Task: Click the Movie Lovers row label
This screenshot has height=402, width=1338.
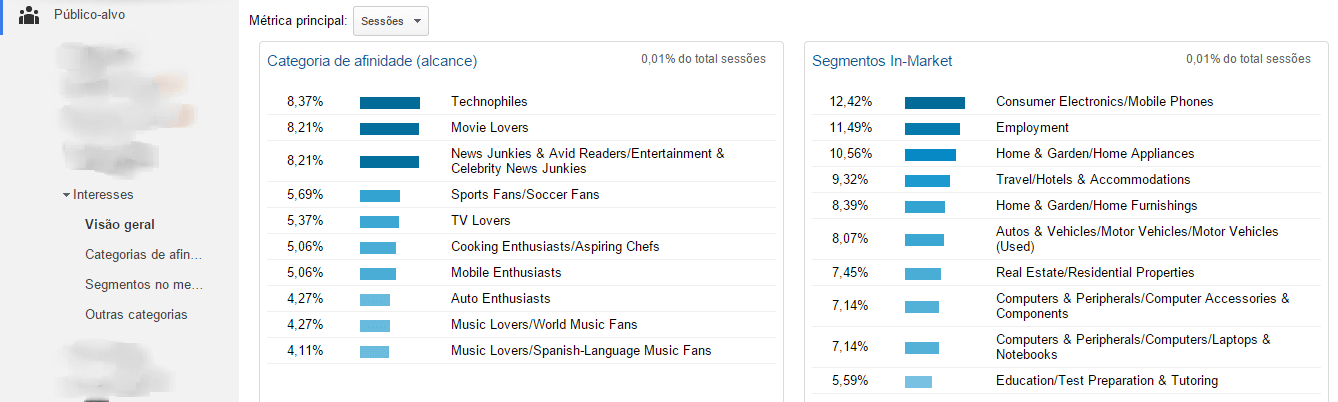Action: pos(490,128)
